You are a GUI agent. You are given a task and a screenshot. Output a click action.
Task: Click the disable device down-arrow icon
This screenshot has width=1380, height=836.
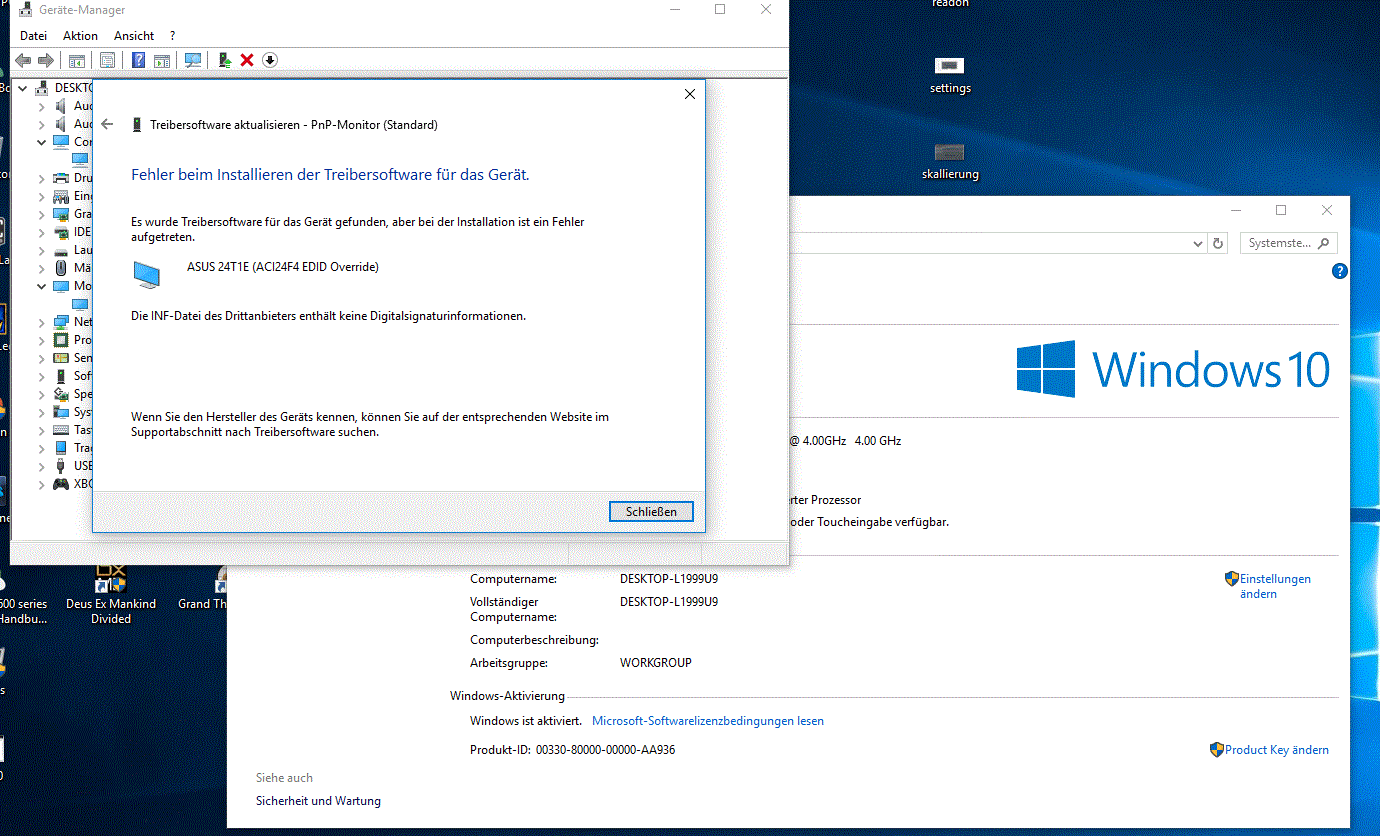(x=269, y=60)
